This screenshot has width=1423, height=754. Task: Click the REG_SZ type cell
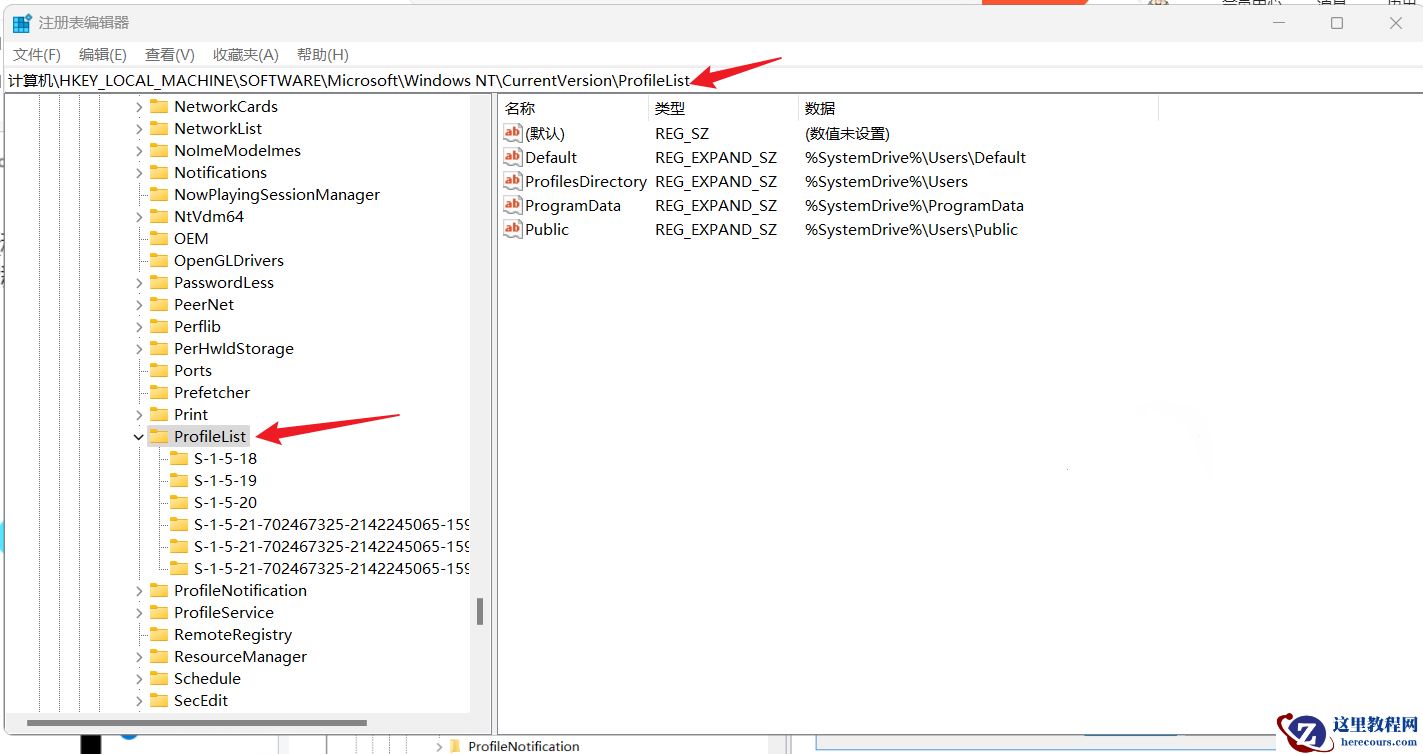point(682,133)
